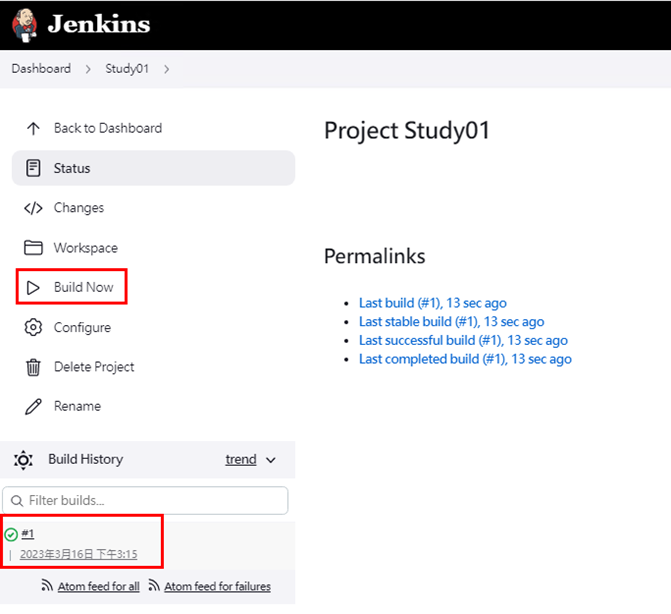Open the Last successful build (#1) link
Screen dimensions: 671x614
pyautogui.click(x=463, y=341)
